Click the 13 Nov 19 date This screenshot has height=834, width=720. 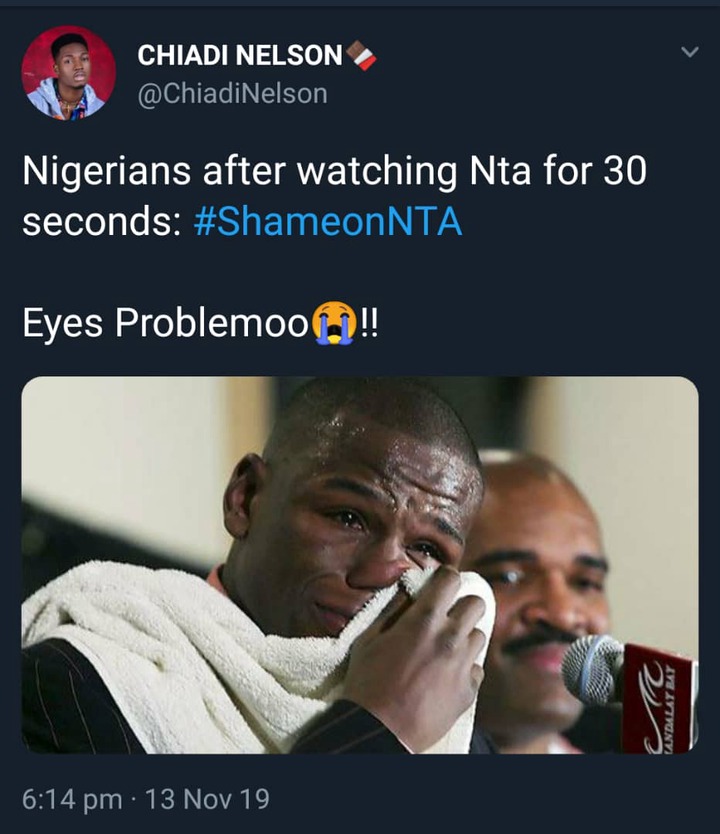click(x=207, y=799)
